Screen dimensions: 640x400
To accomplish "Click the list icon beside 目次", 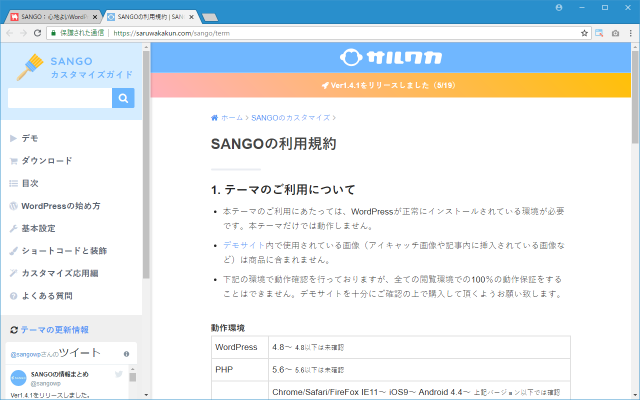I will click(13, 183).
